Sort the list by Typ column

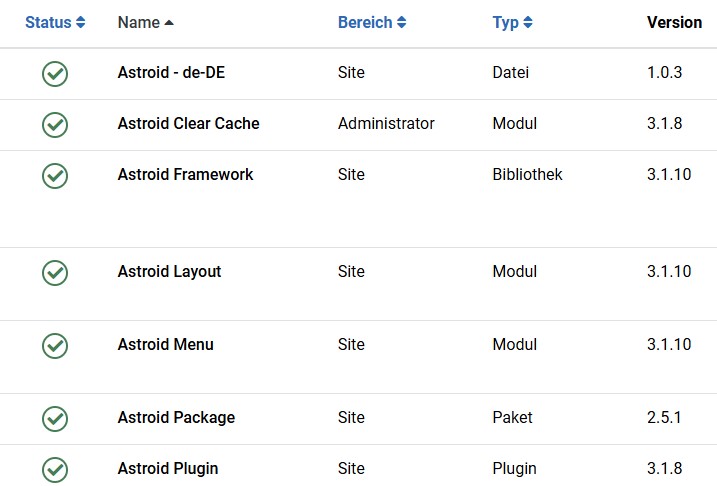coord(513,22)
